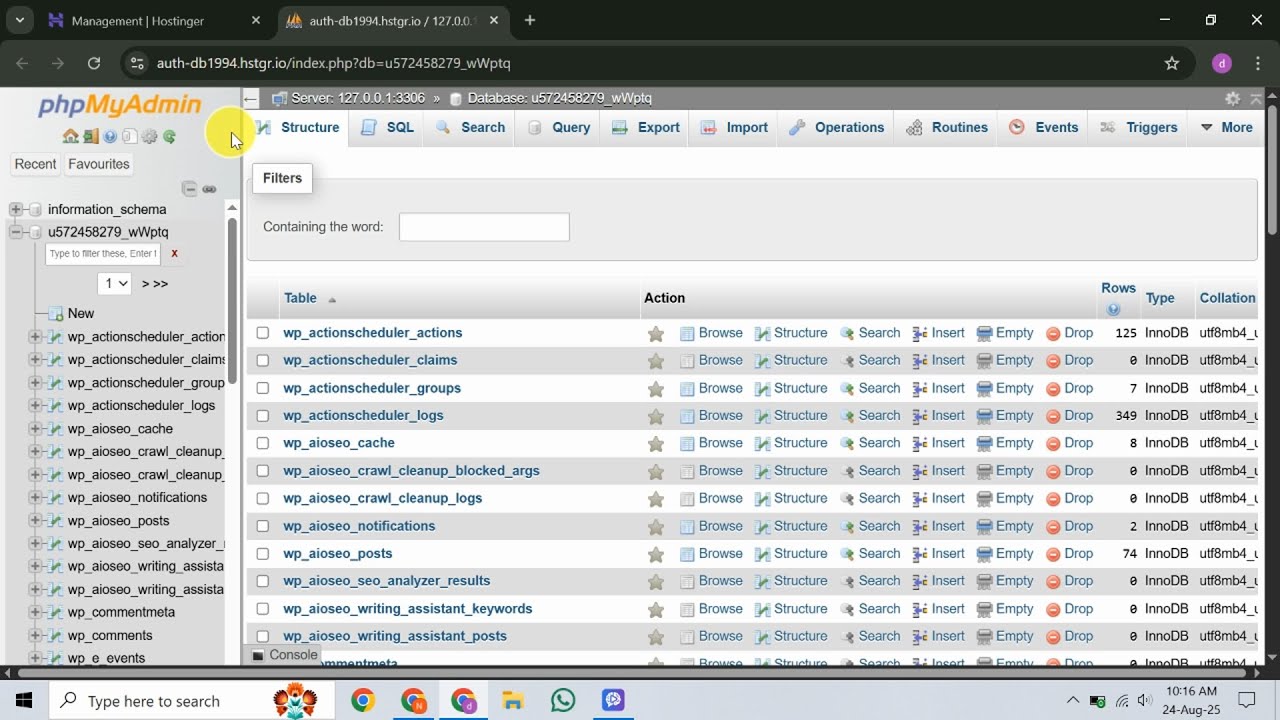Click the log out door icon

click(x=90, y=137)
